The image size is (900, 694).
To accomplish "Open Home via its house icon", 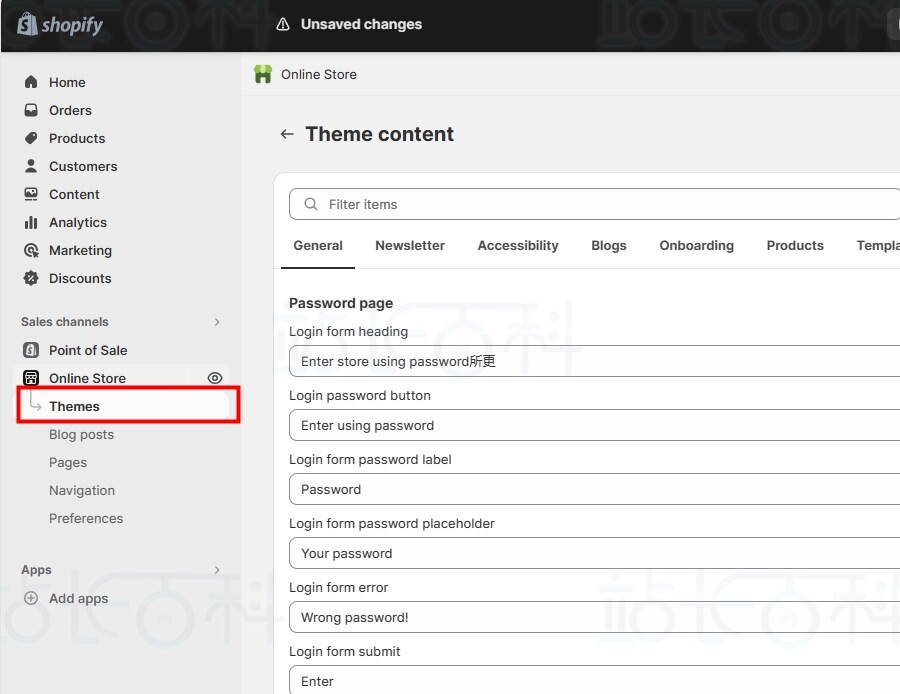I will pyautogui.click(x=31, y=82).
